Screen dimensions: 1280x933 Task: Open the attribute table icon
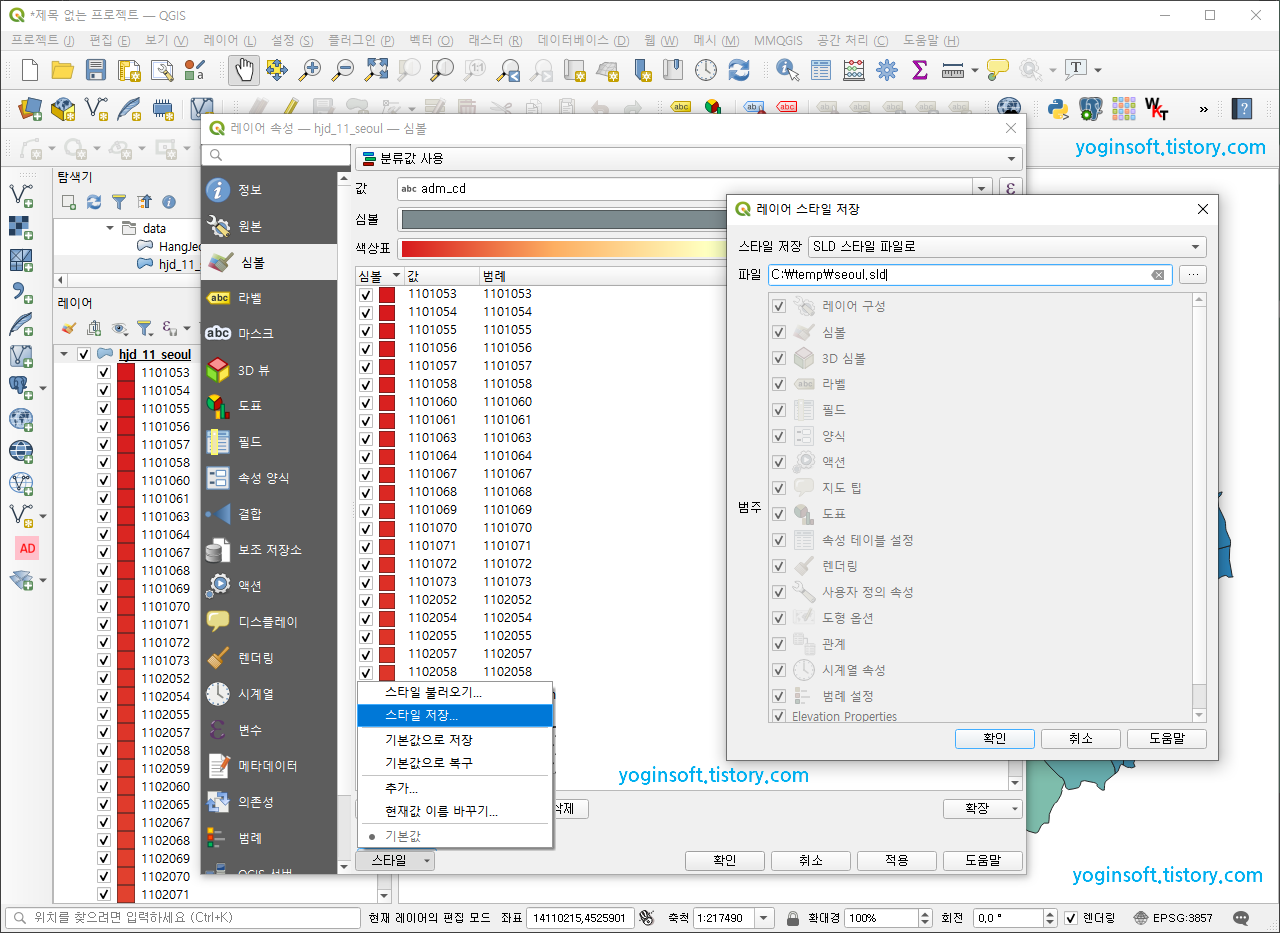(821, 70)
